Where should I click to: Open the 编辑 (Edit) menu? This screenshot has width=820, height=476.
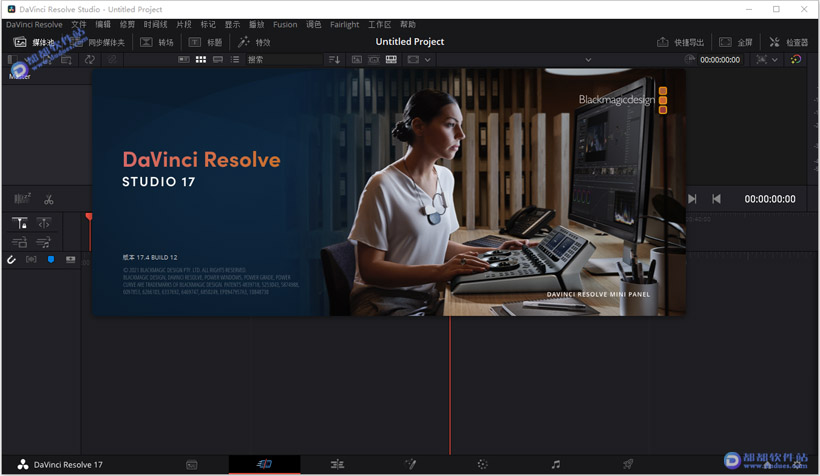[103, 25]
